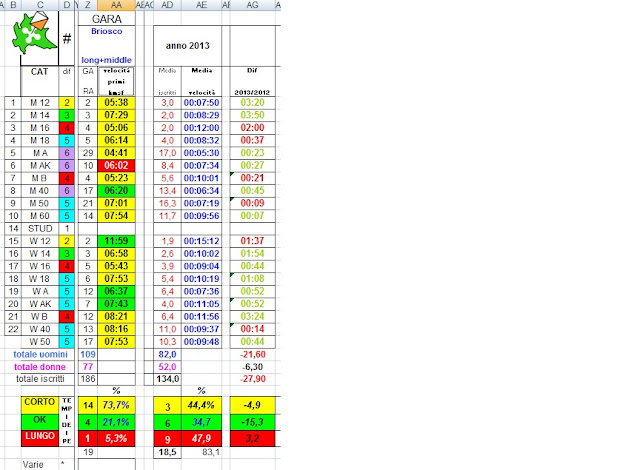Screen dimensions: 640x470
Task: Click the 44,4% percentage cell
Action: point(202,405)
